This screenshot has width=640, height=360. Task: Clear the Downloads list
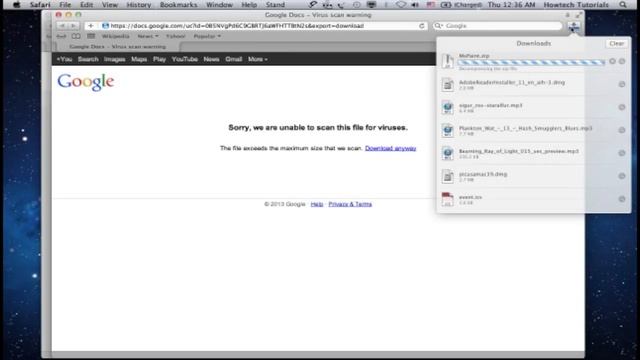pos(616,43)
